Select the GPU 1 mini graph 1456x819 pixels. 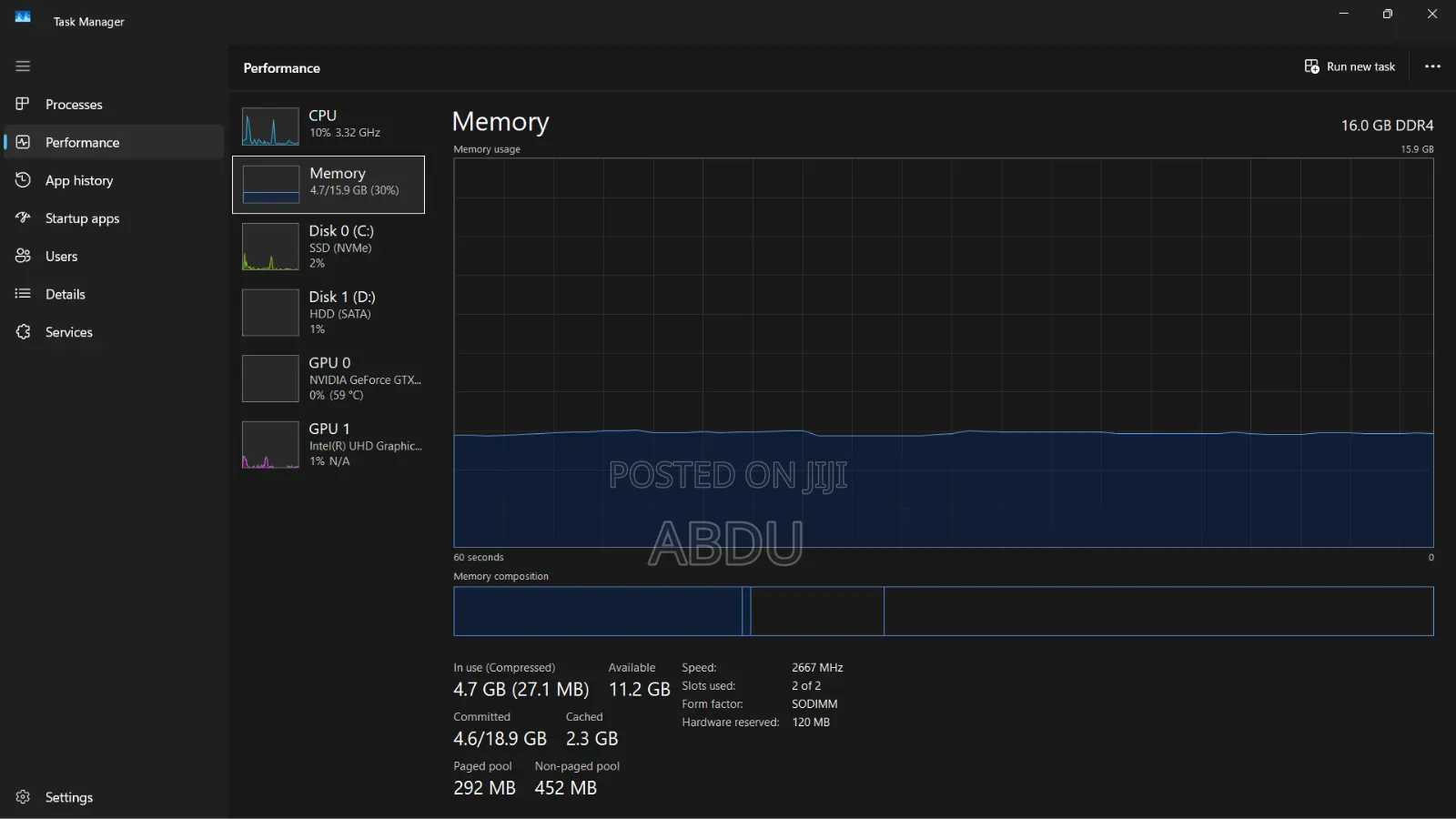270,445
